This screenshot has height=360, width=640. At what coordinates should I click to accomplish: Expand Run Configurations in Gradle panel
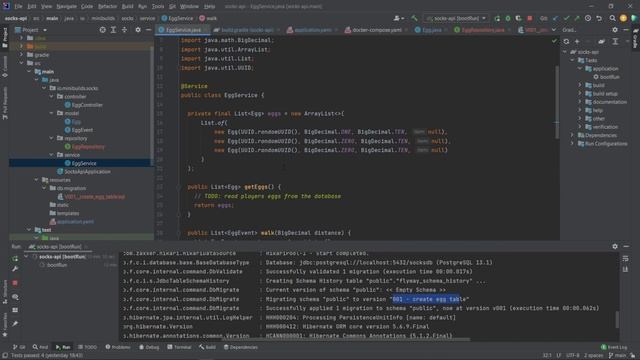(572, 143)
